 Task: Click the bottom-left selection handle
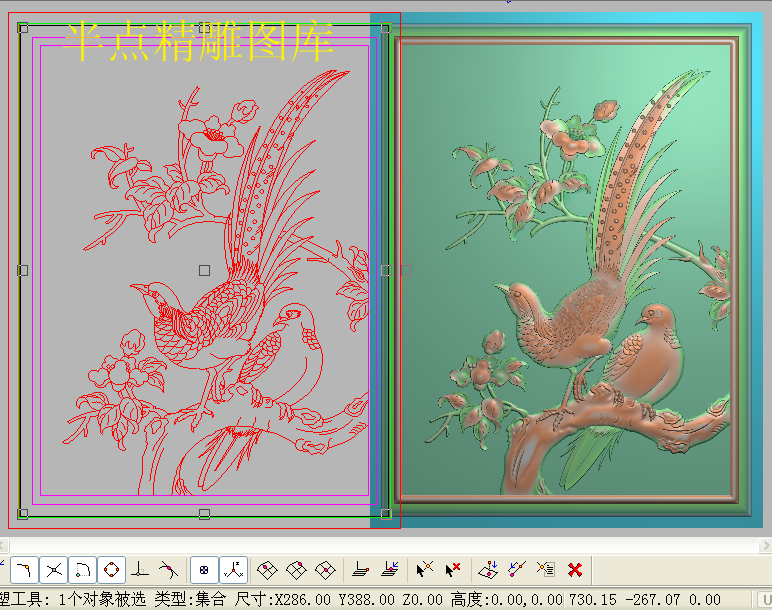(x=23, y=514)
